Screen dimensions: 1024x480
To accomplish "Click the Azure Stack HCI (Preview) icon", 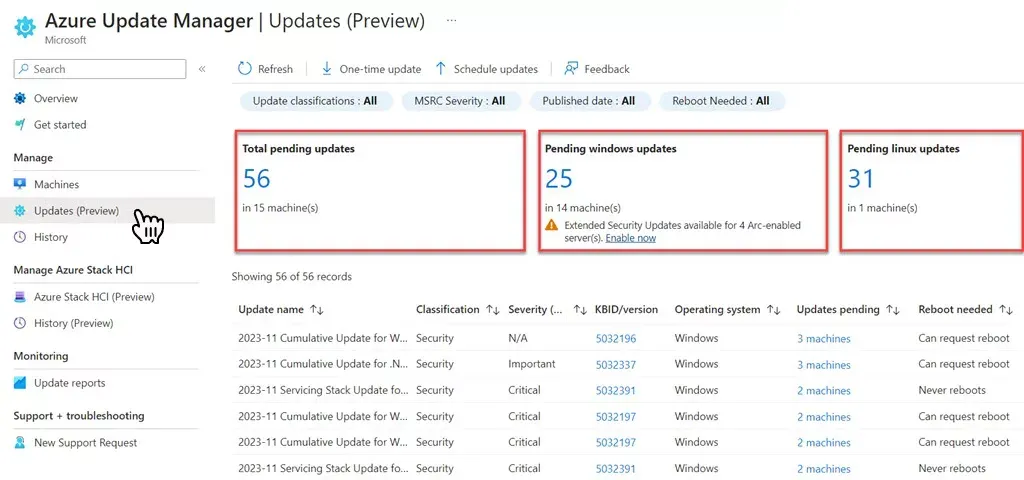I will tap(20, 297).
